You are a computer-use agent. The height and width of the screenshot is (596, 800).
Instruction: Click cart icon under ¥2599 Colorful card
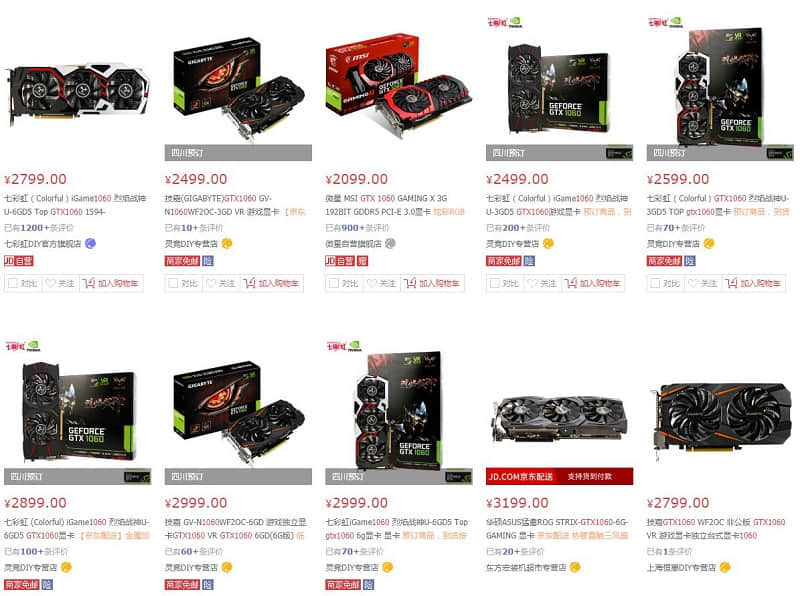pos(732,283)
